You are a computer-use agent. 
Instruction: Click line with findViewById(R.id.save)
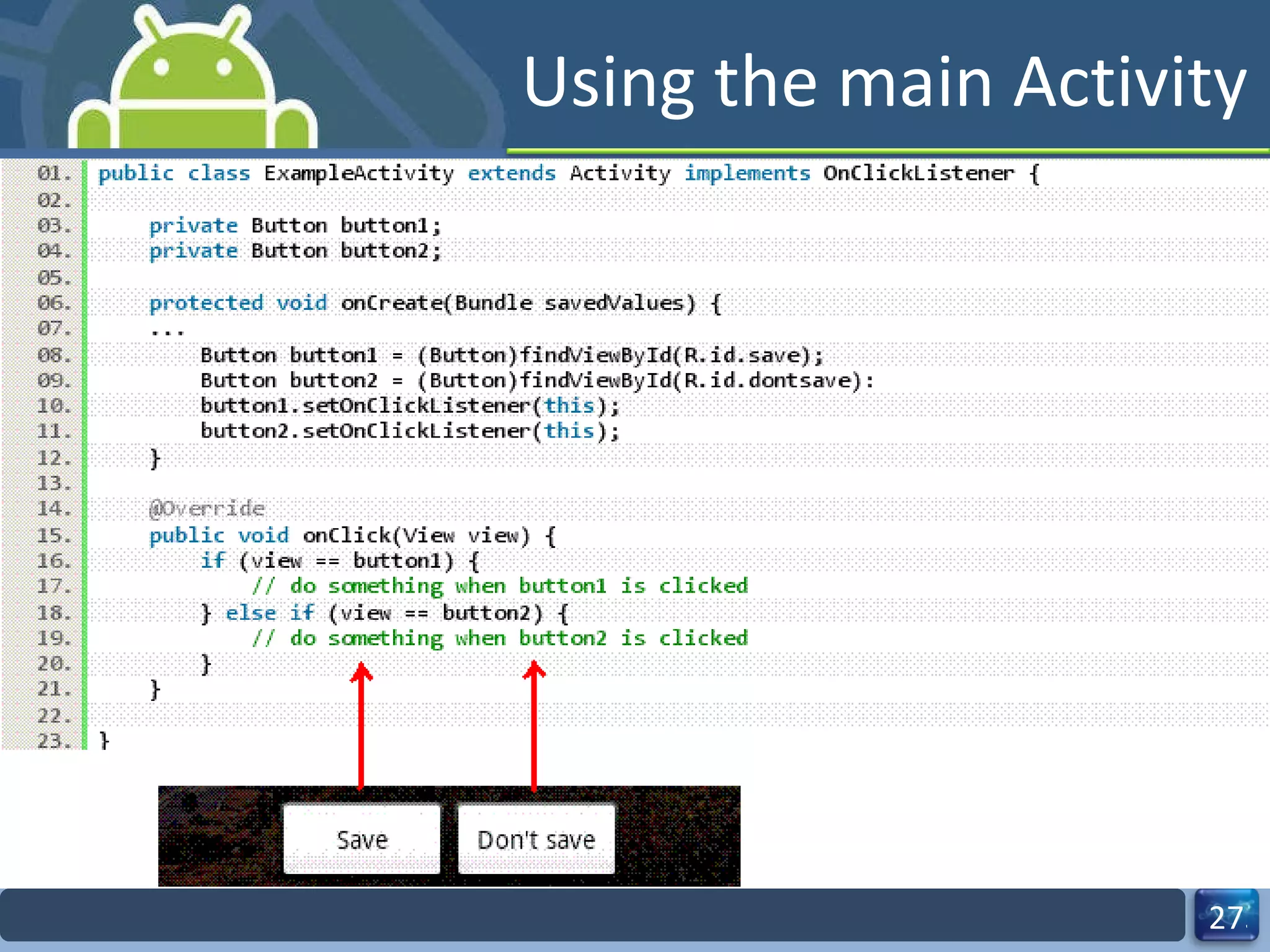coord(512,355)
